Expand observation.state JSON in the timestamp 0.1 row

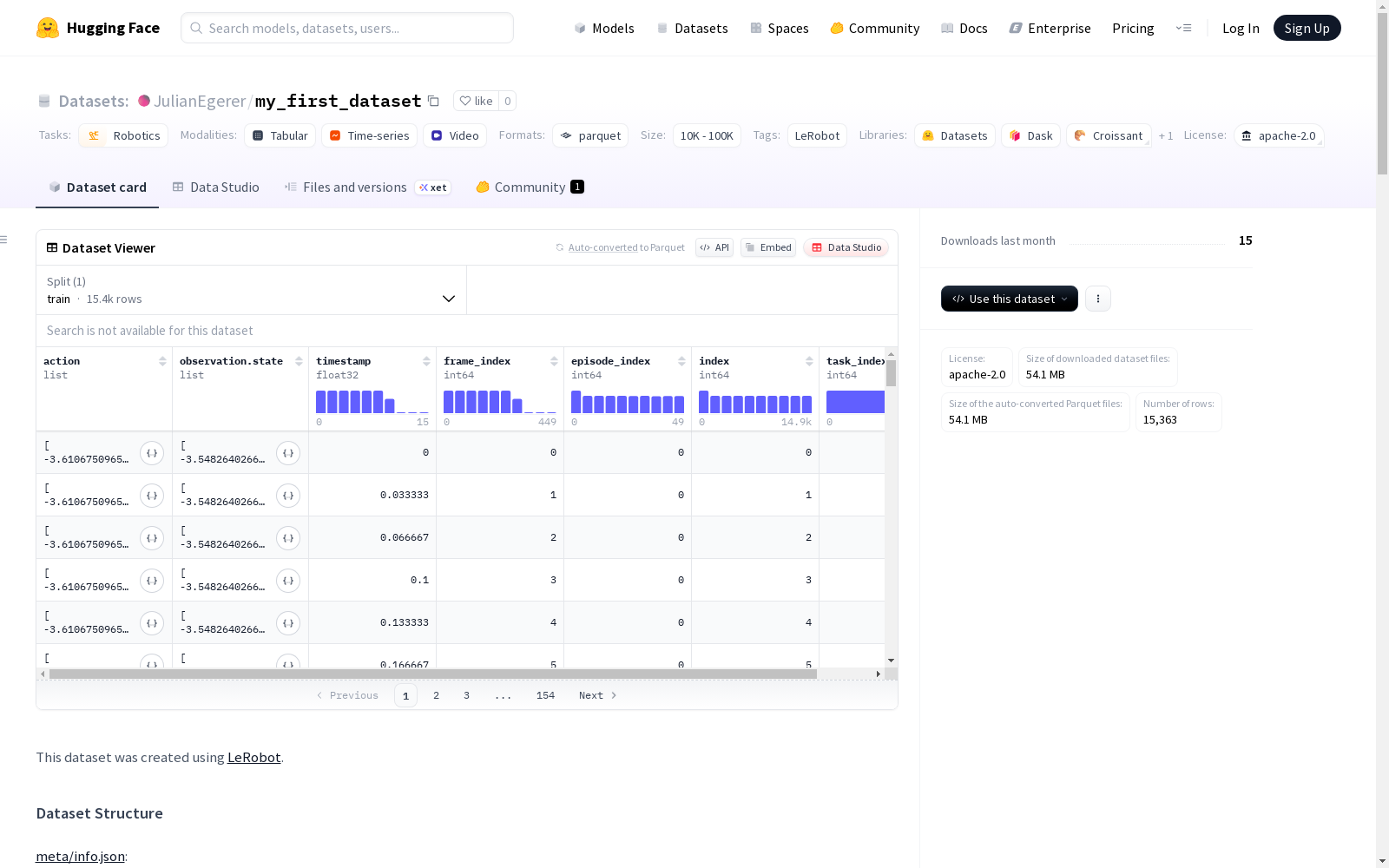pos(288,581)
